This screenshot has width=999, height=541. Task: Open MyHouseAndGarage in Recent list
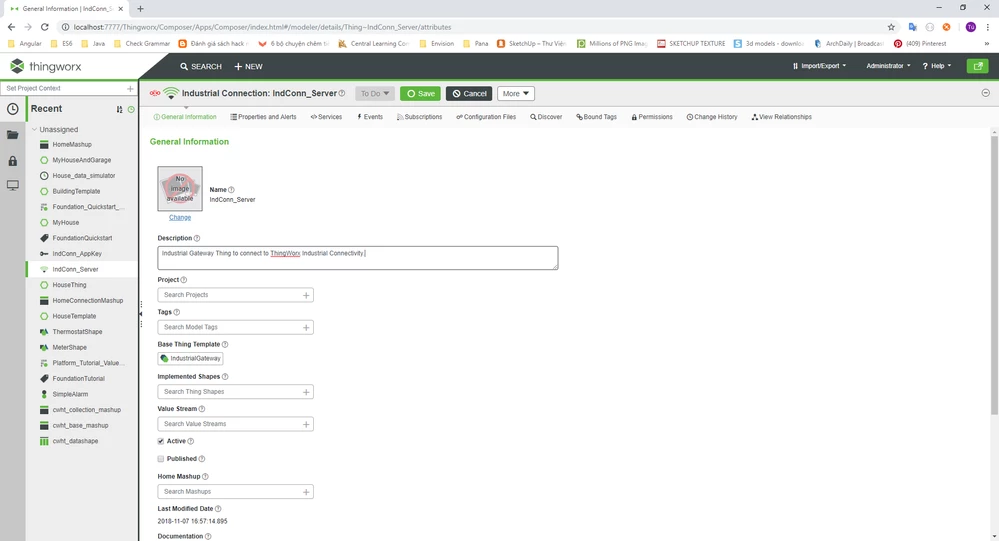pyautogui.click(x=82, y=160)
